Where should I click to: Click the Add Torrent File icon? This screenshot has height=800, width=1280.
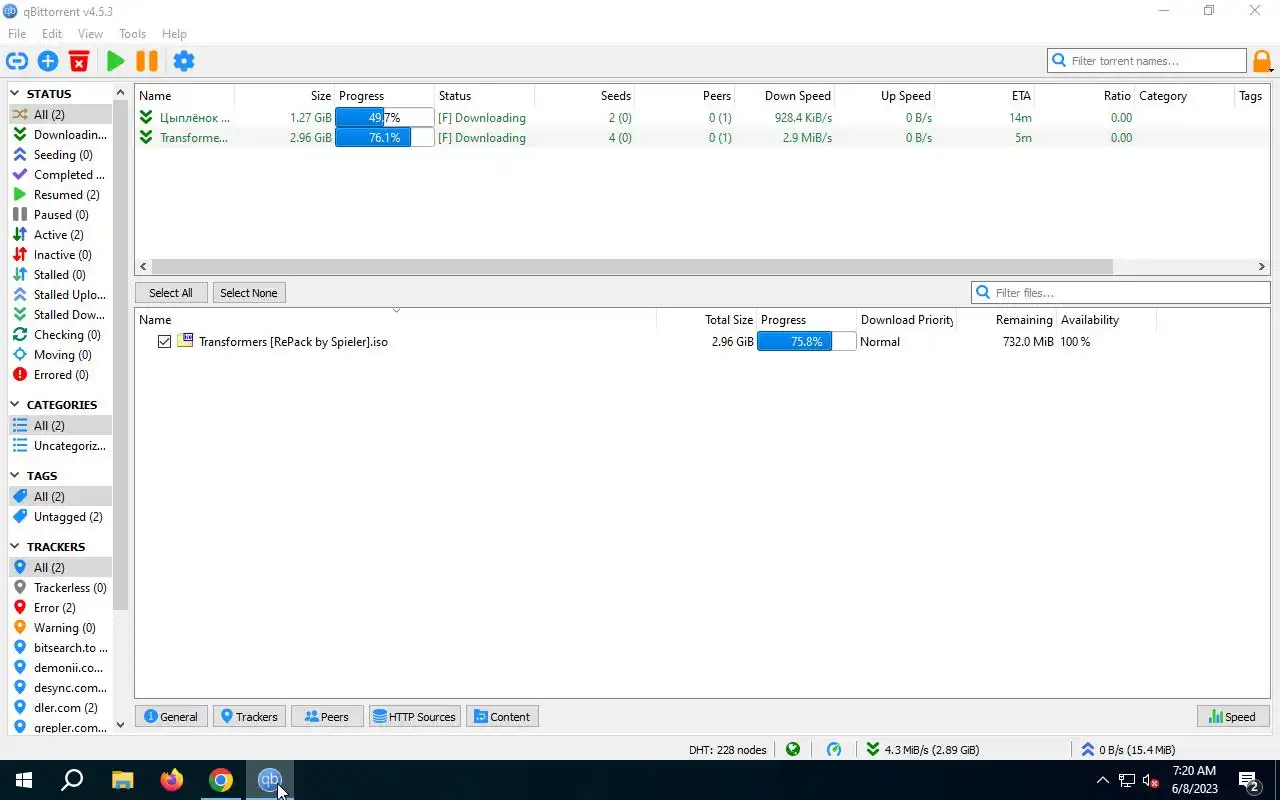48,61
